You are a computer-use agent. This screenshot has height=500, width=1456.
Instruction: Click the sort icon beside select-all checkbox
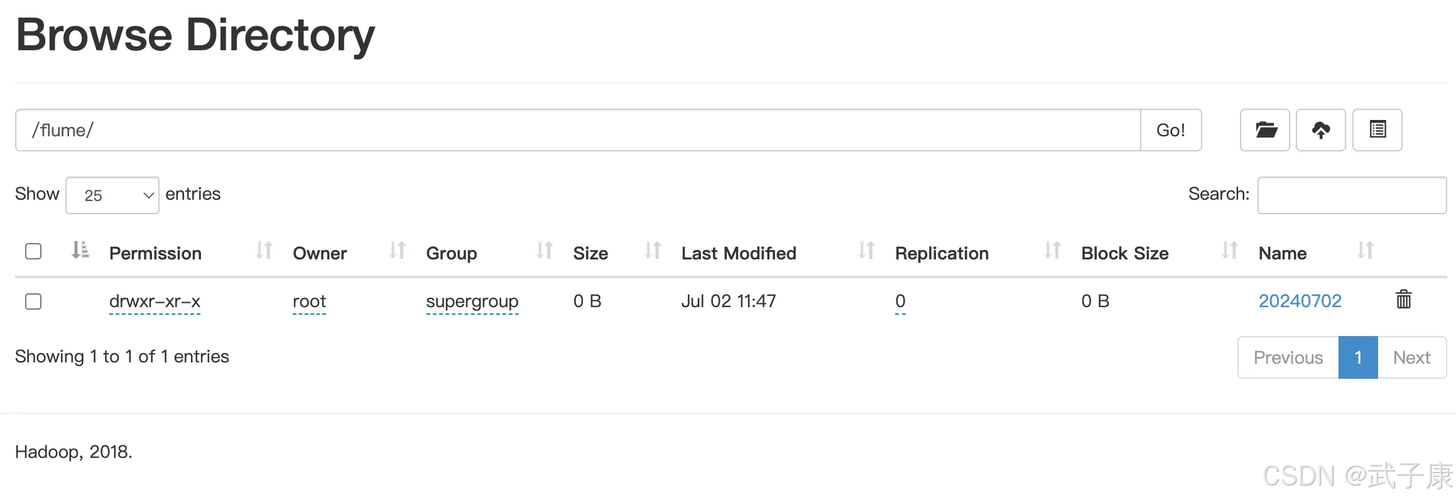point(81,251)
